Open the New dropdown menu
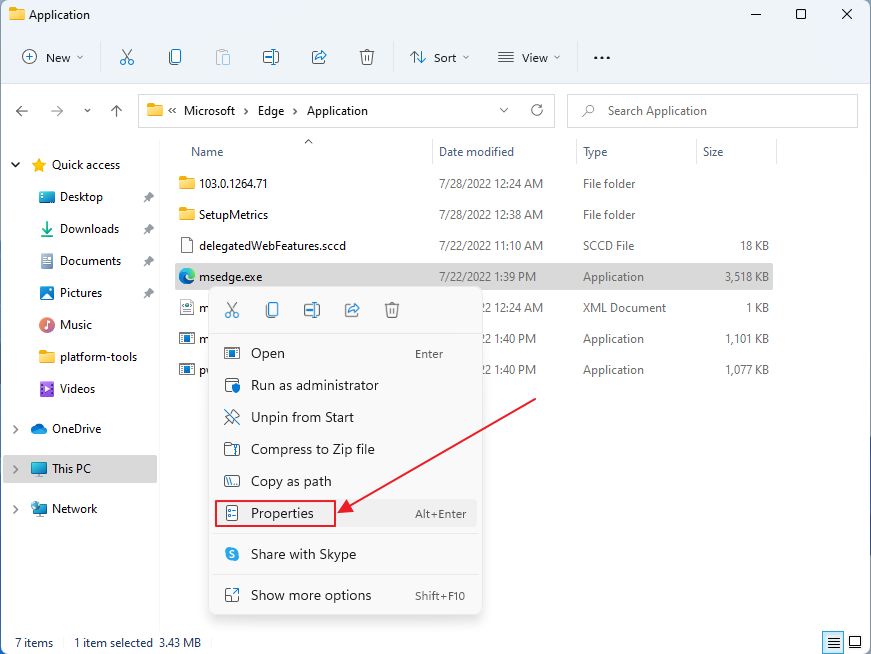 pyautogui.click(x=53, y=58)
